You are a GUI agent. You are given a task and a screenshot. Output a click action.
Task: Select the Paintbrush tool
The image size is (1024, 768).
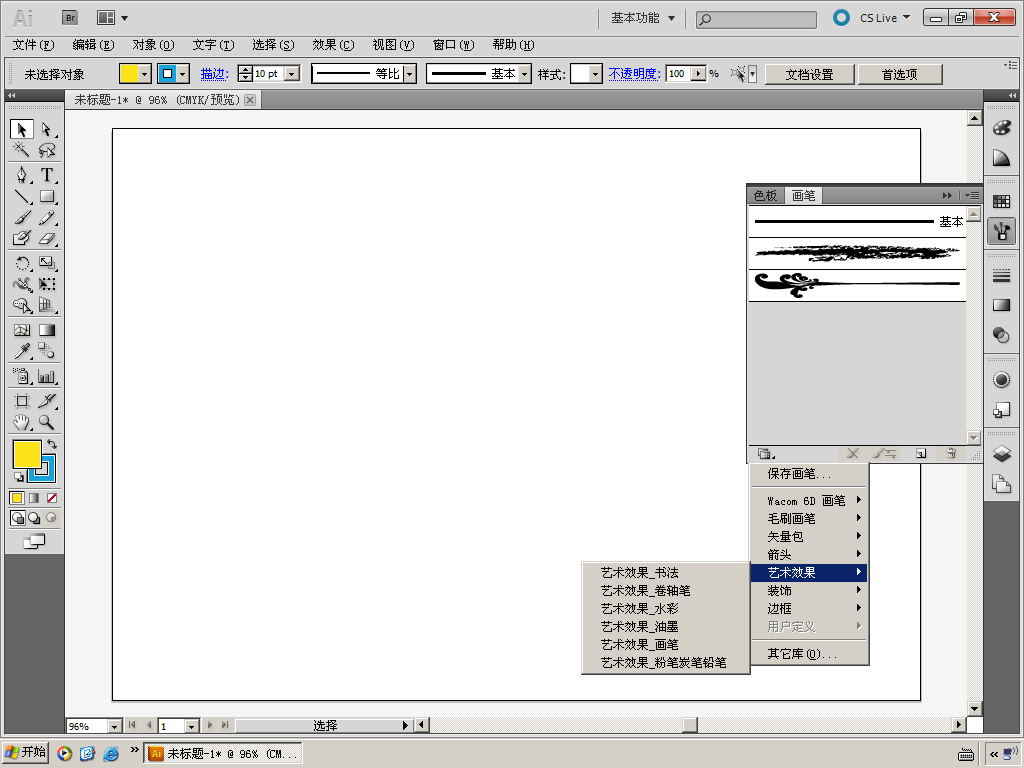[22, 217]
